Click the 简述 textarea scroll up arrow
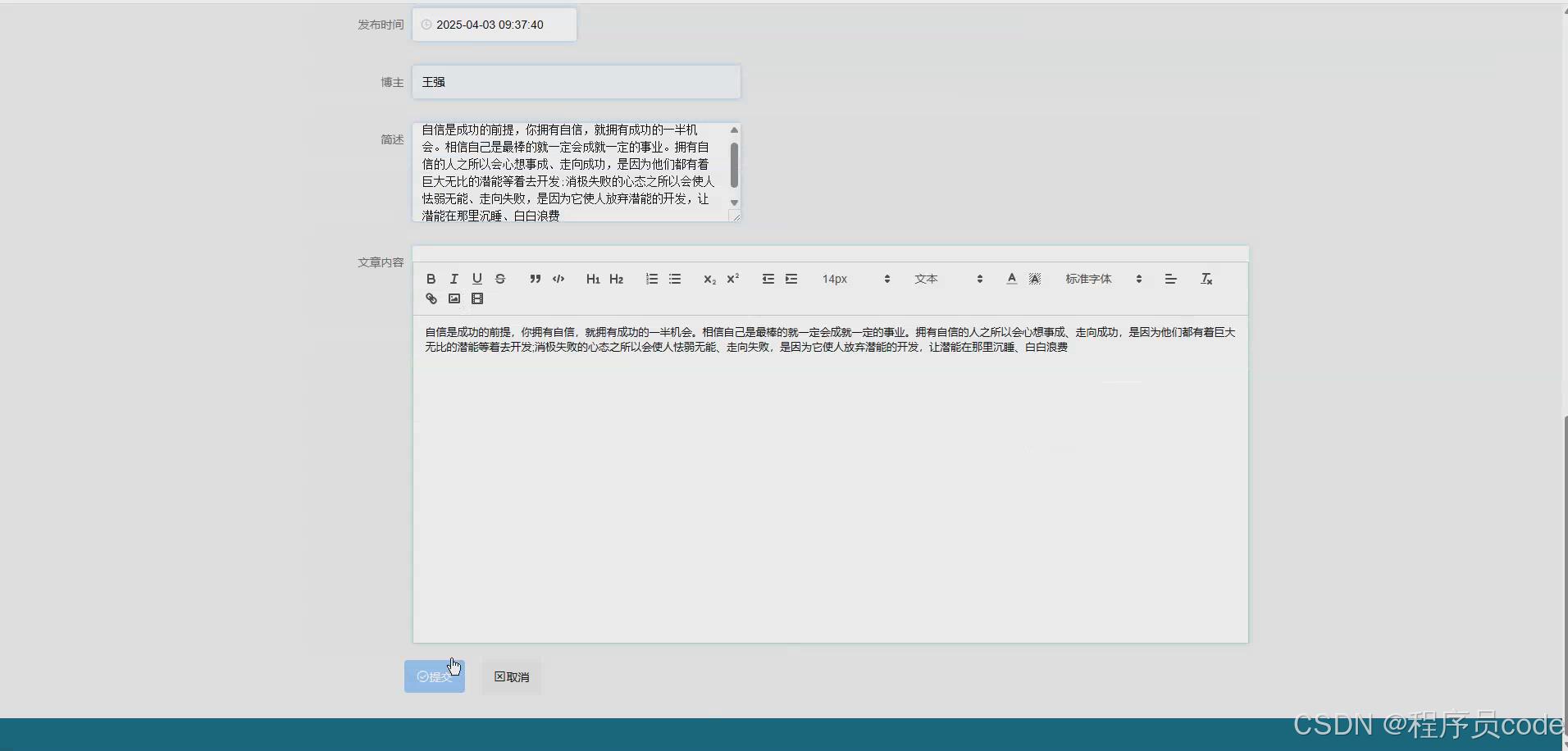 (734, 130)
